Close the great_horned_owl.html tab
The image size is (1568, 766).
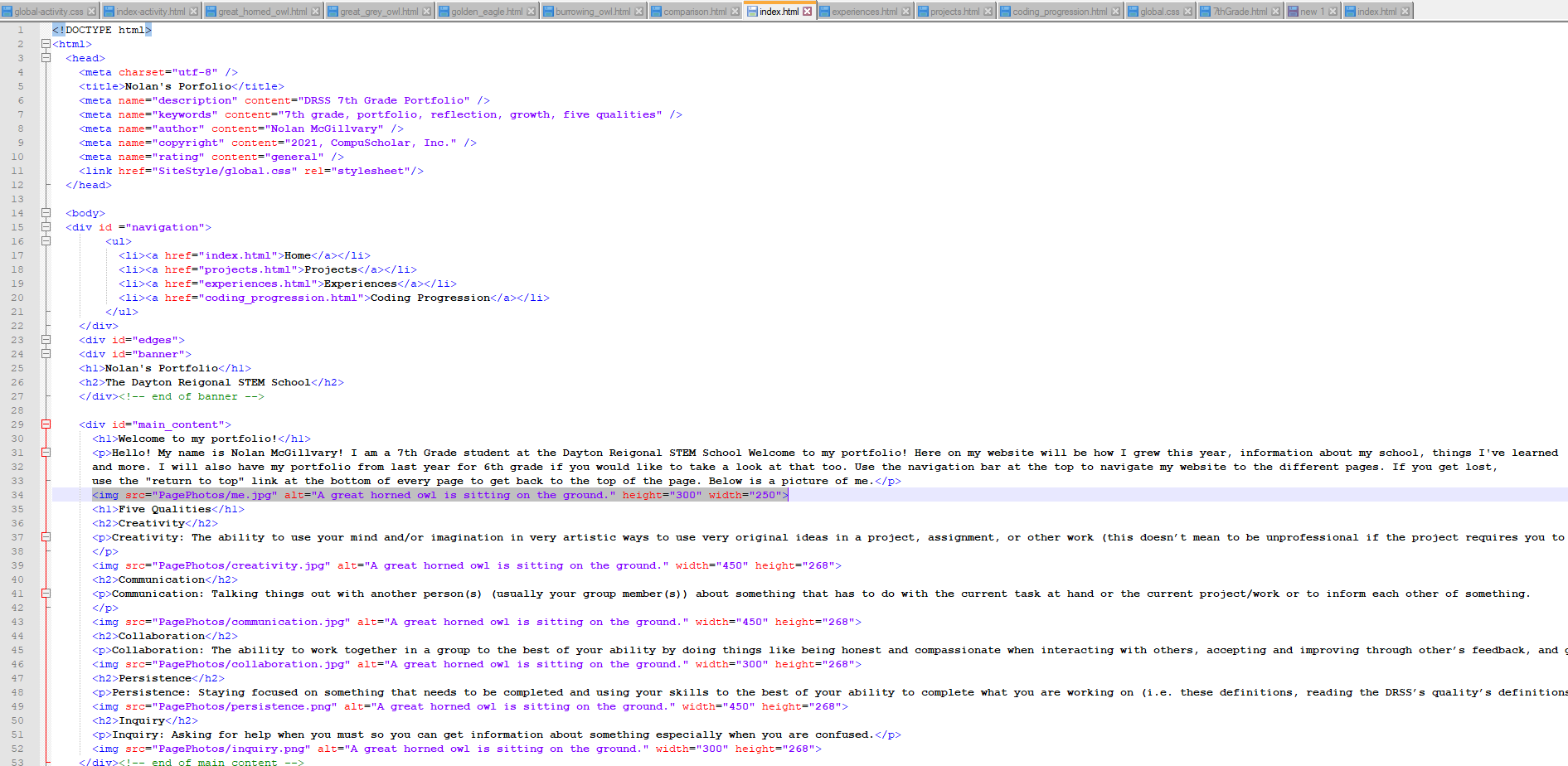tap(315, 12)
